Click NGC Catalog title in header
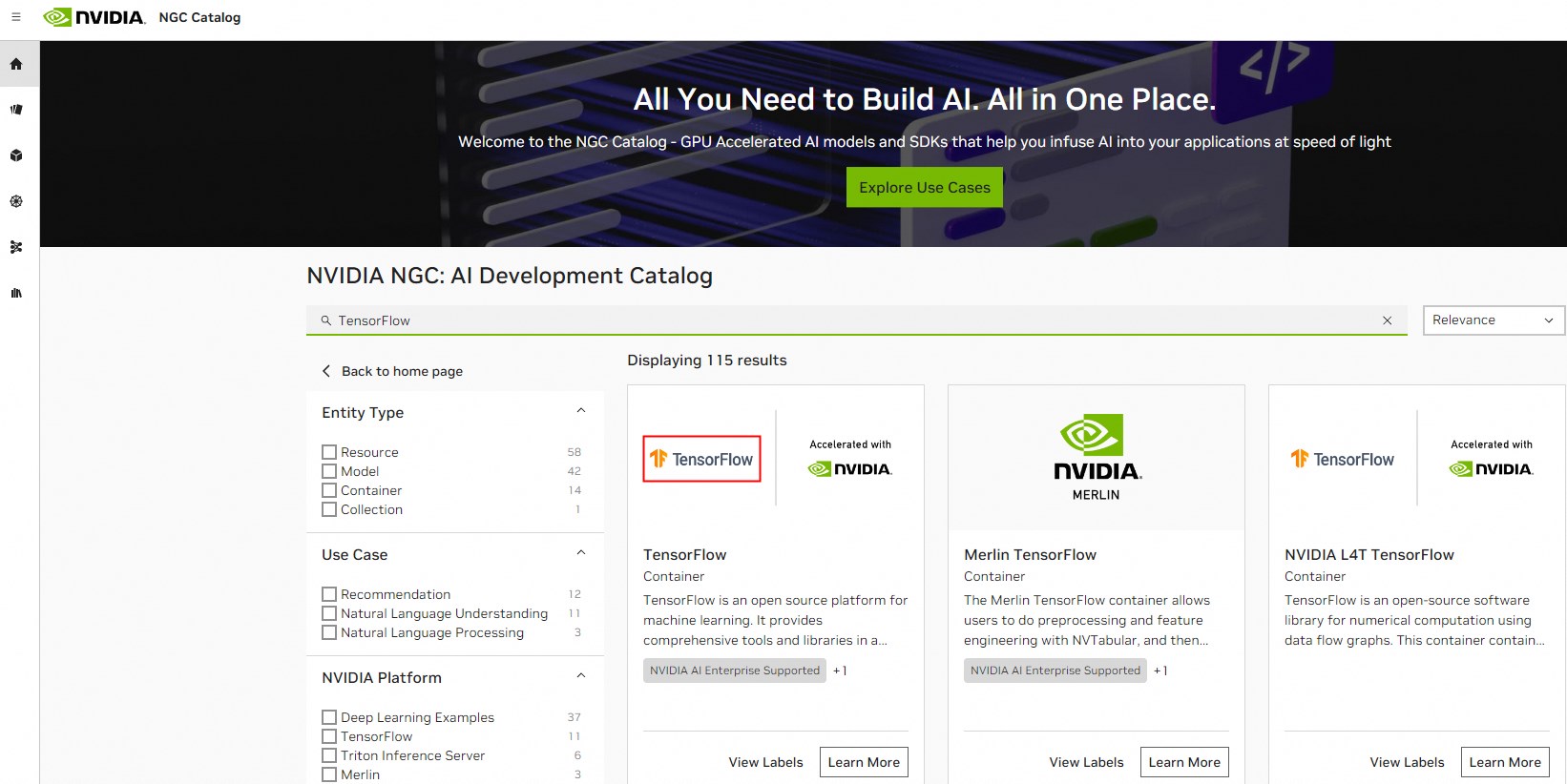Viewport: 1567px width, 784px height. pos(199,17)
